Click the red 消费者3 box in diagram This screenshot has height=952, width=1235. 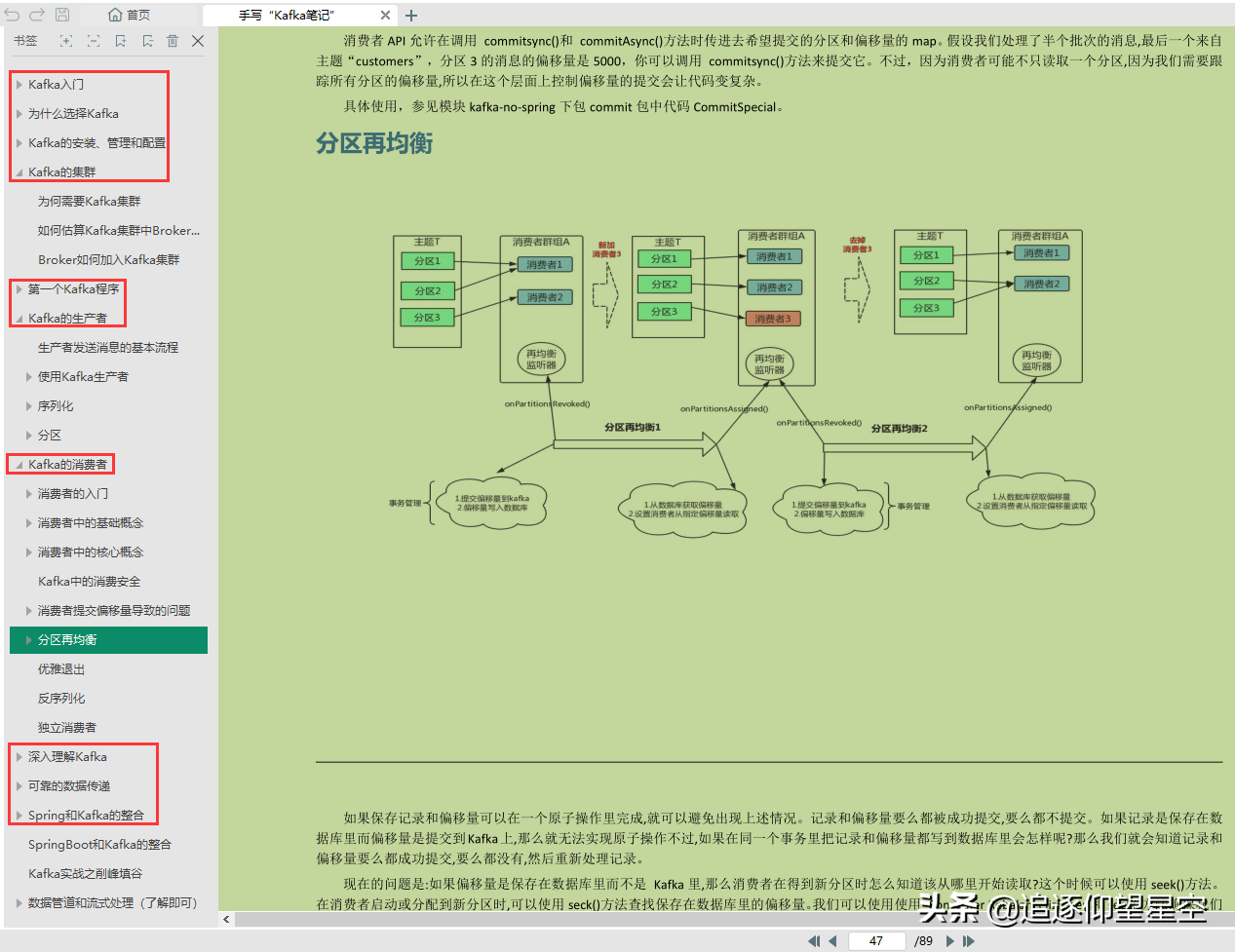click(774, 319)
